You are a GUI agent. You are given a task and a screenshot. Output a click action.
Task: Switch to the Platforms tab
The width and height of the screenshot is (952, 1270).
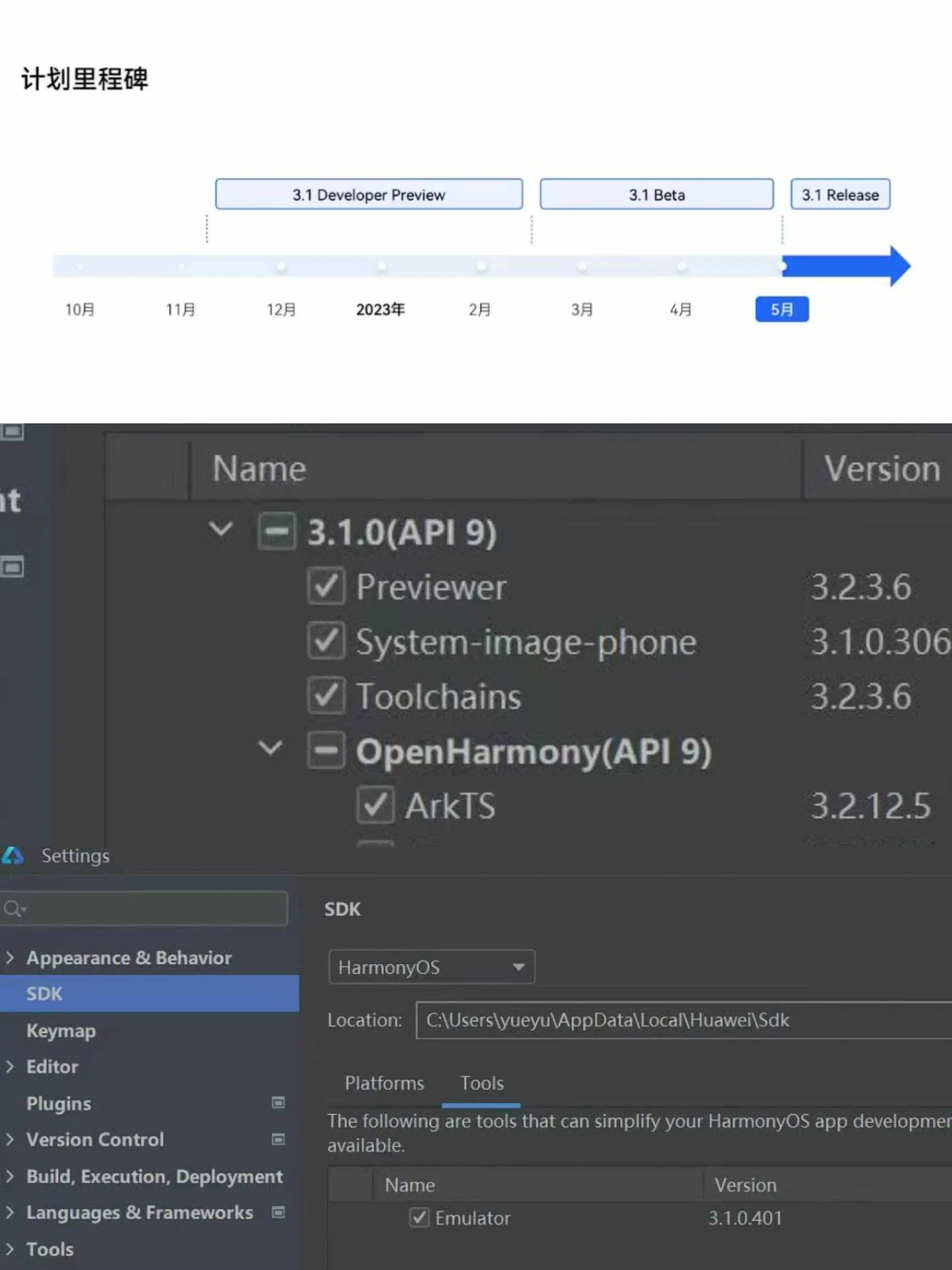(384, 1083)
